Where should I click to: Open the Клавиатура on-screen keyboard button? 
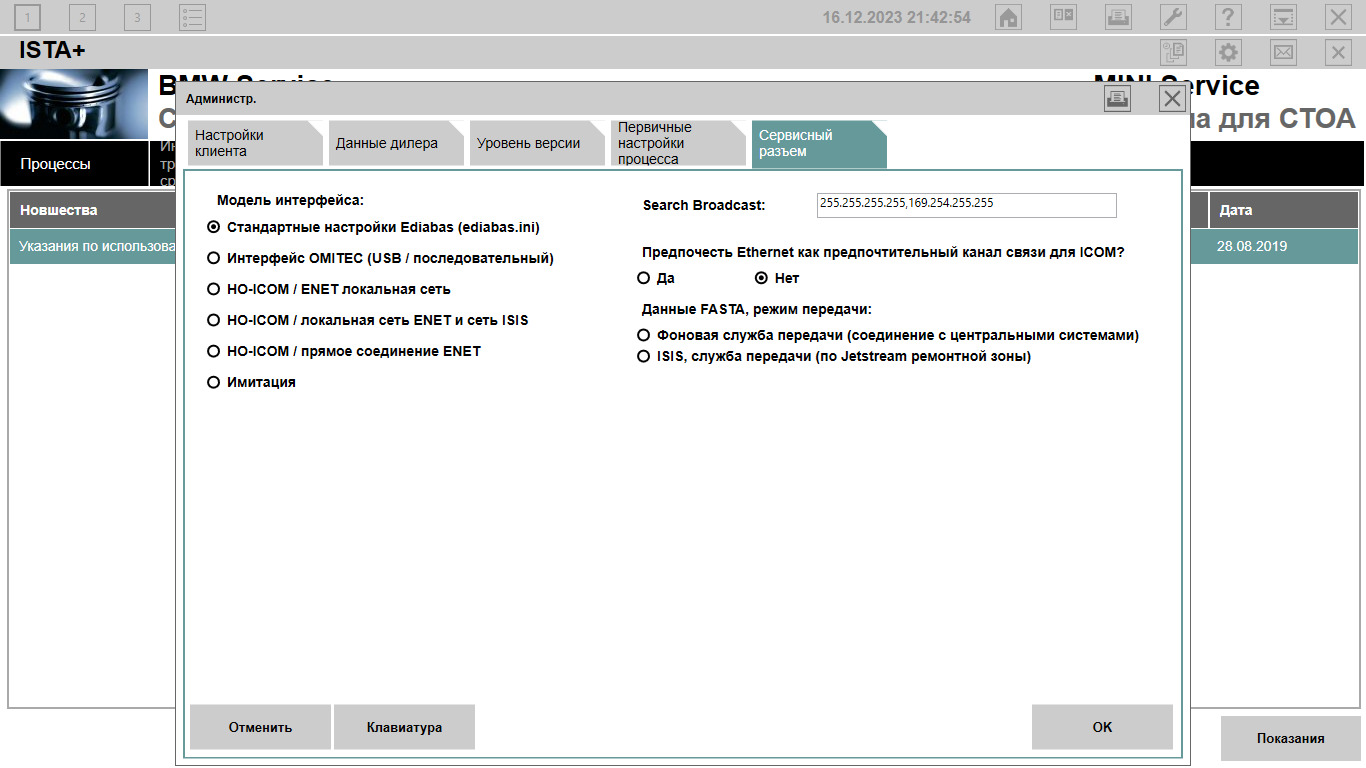tap(404, 727)
